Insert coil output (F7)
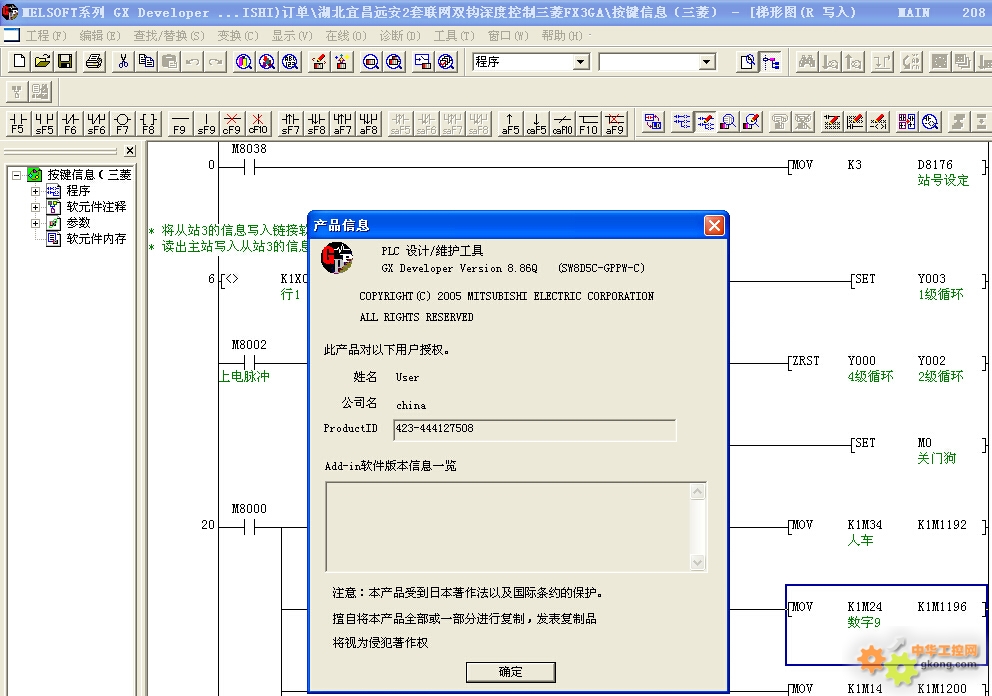 point(122,123)
